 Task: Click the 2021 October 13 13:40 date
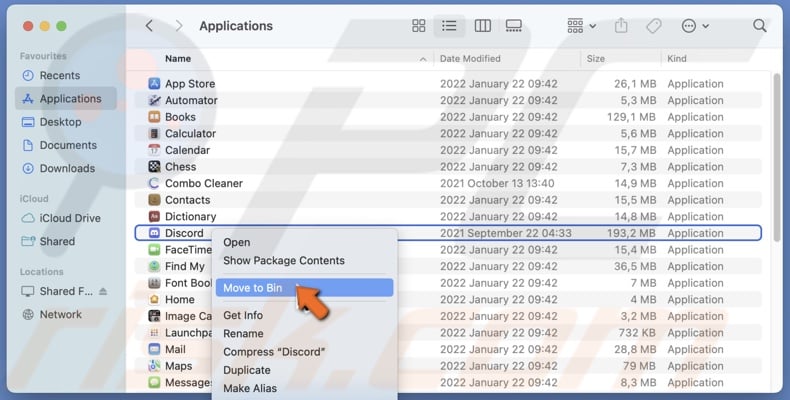pyautogui.click(x=497, y=183)
